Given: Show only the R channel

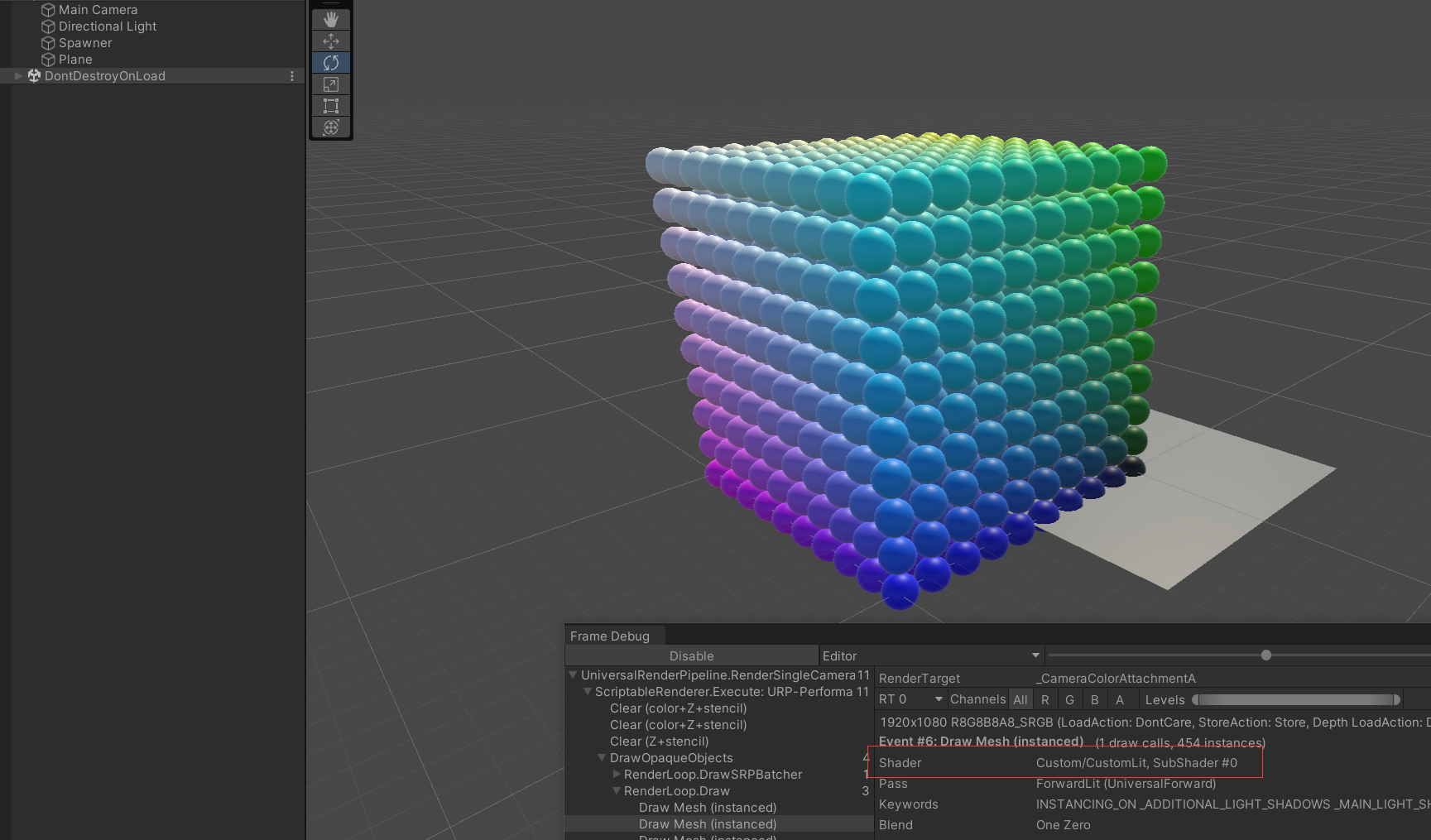Looking at the screenshot, I should (x=1045, y=698).
